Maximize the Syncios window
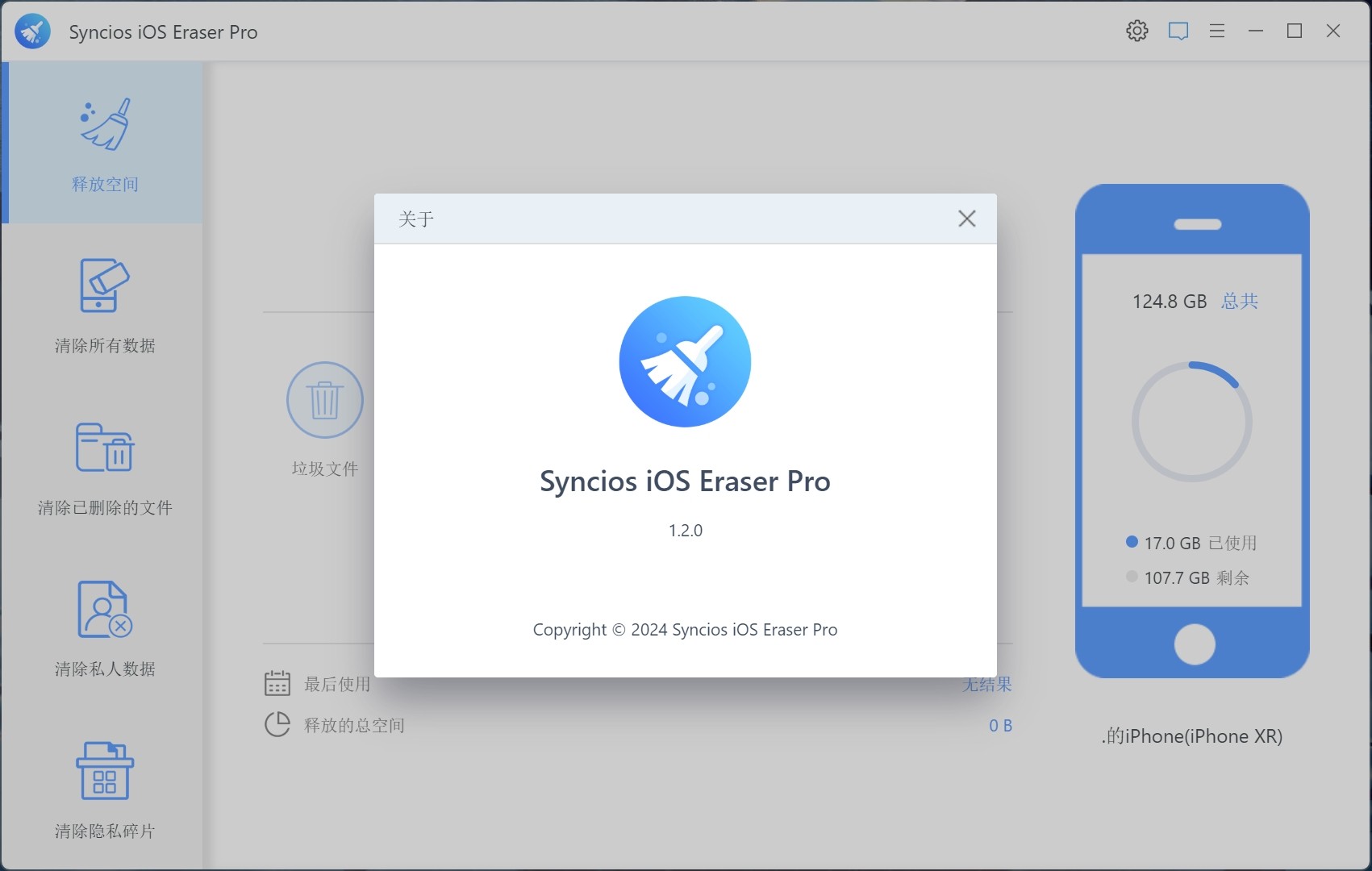 (x=1295, y=31)
